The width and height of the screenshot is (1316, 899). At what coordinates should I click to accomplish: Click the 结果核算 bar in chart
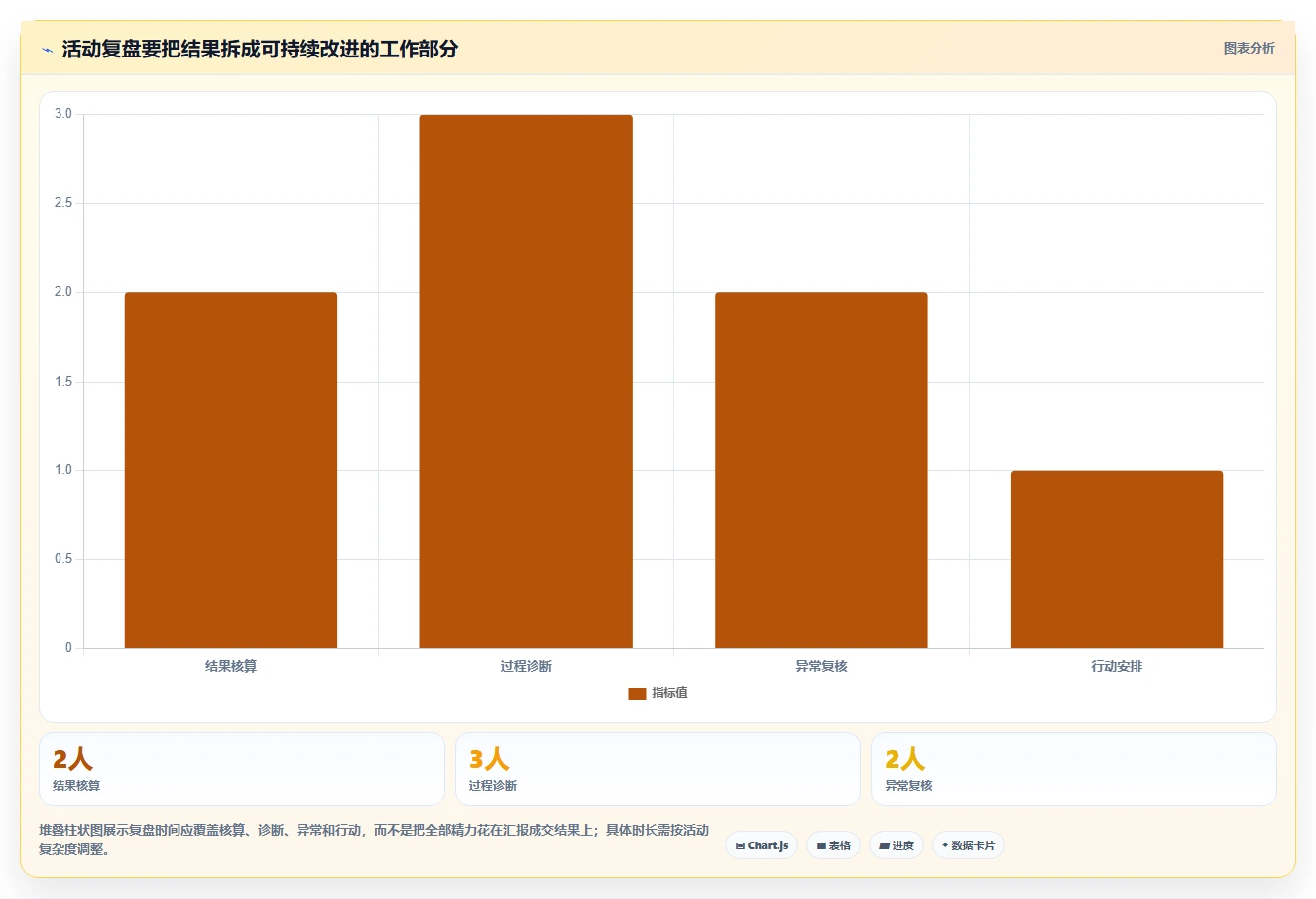pos(231,471)
